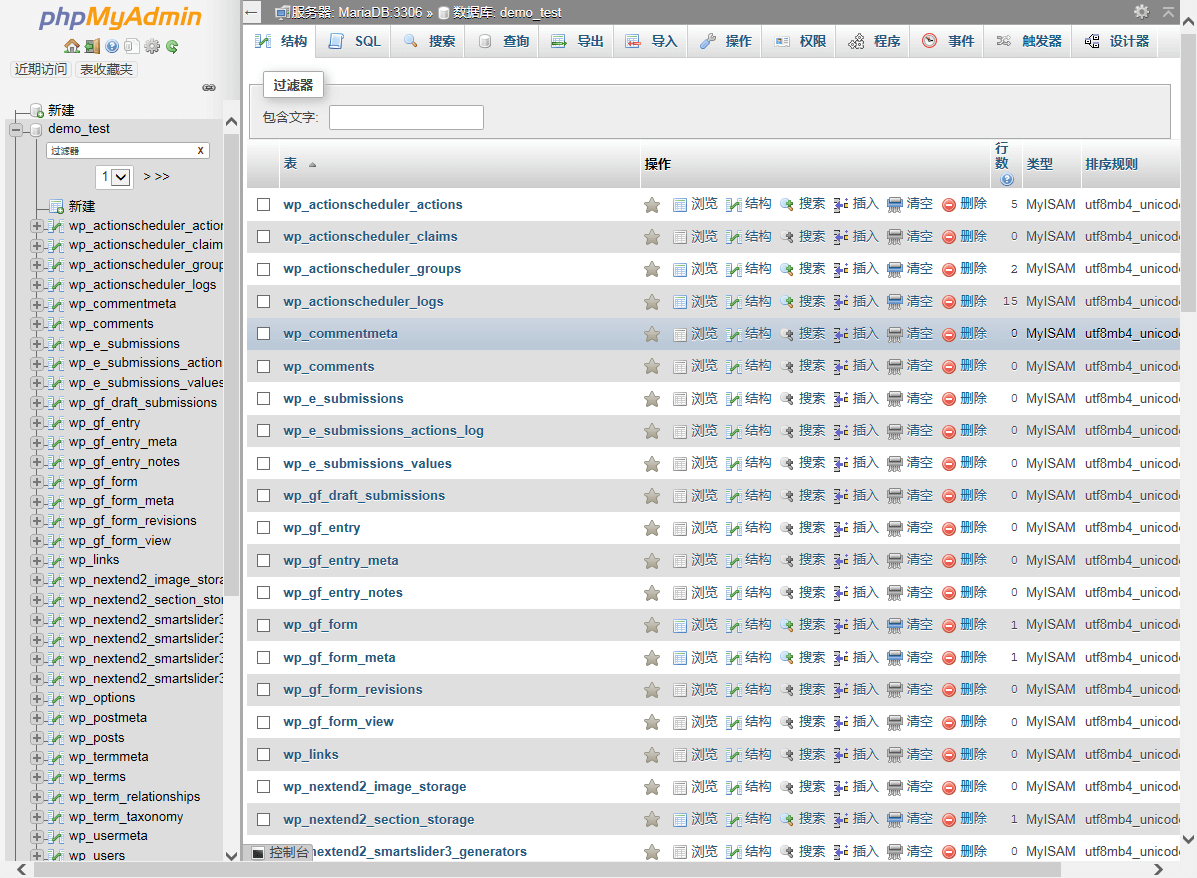Viewport: 1197px width, 878px height.
Task: Expand wp_gf_entry in the tree
Action: pos(36,423)
